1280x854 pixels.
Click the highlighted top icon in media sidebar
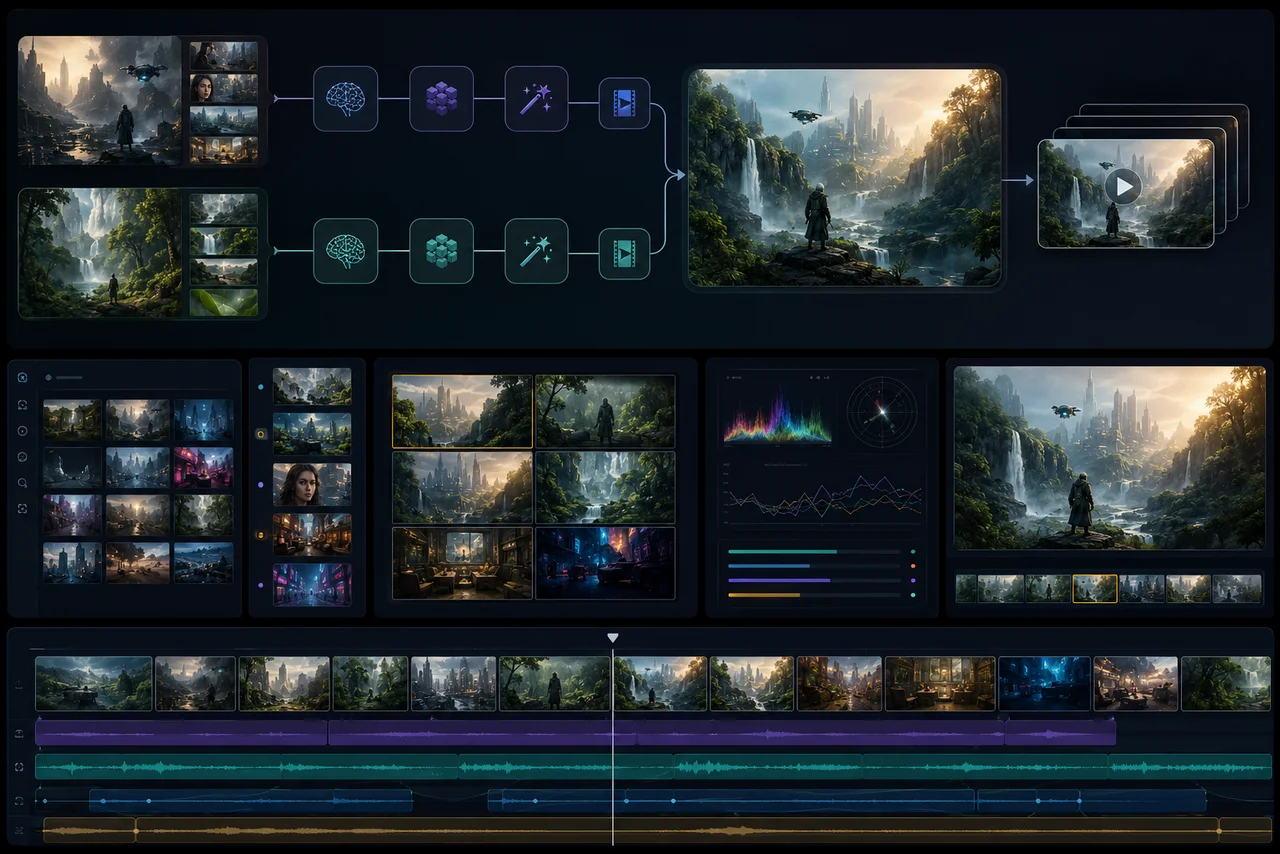(23, 378)
